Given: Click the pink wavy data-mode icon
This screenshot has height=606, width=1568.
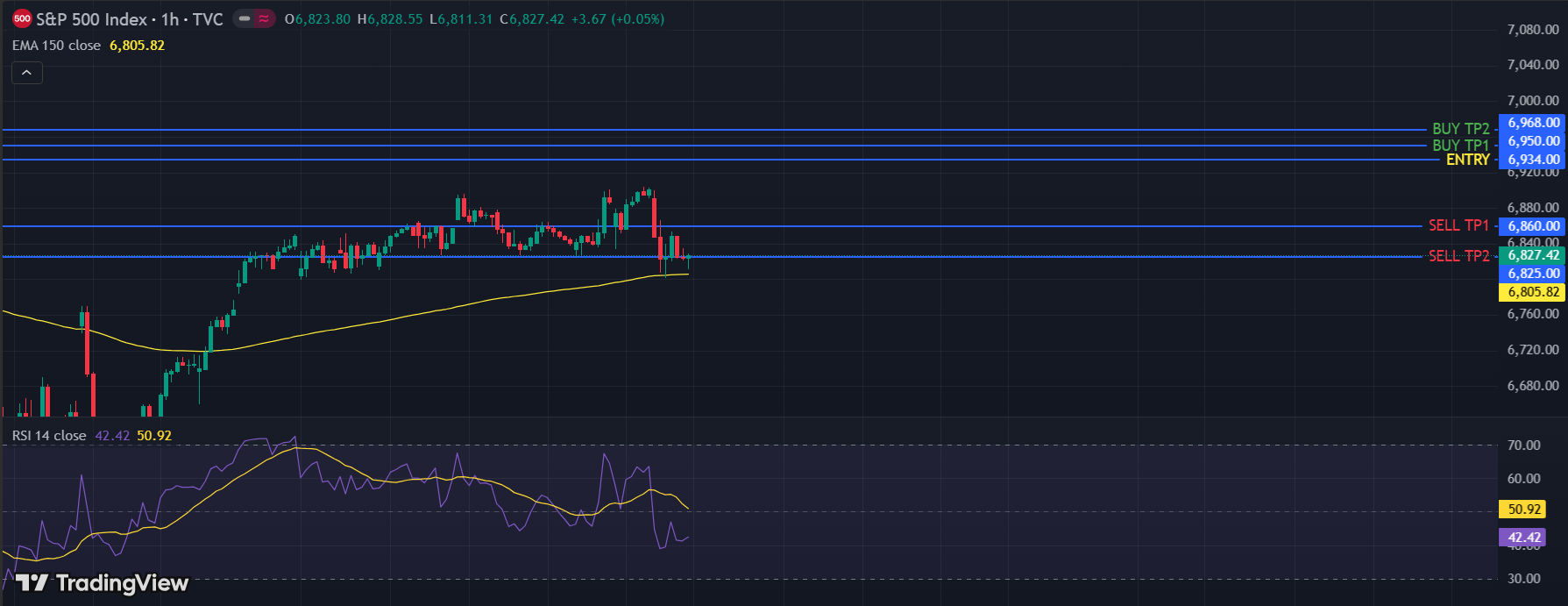Looking at the screenshot, I should coord(264,18).
